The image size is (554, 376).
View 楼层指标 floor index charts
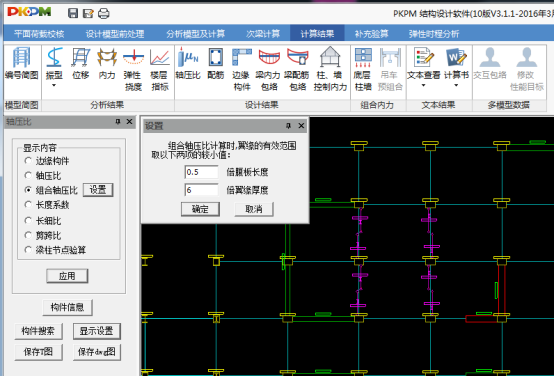point(159,69)
